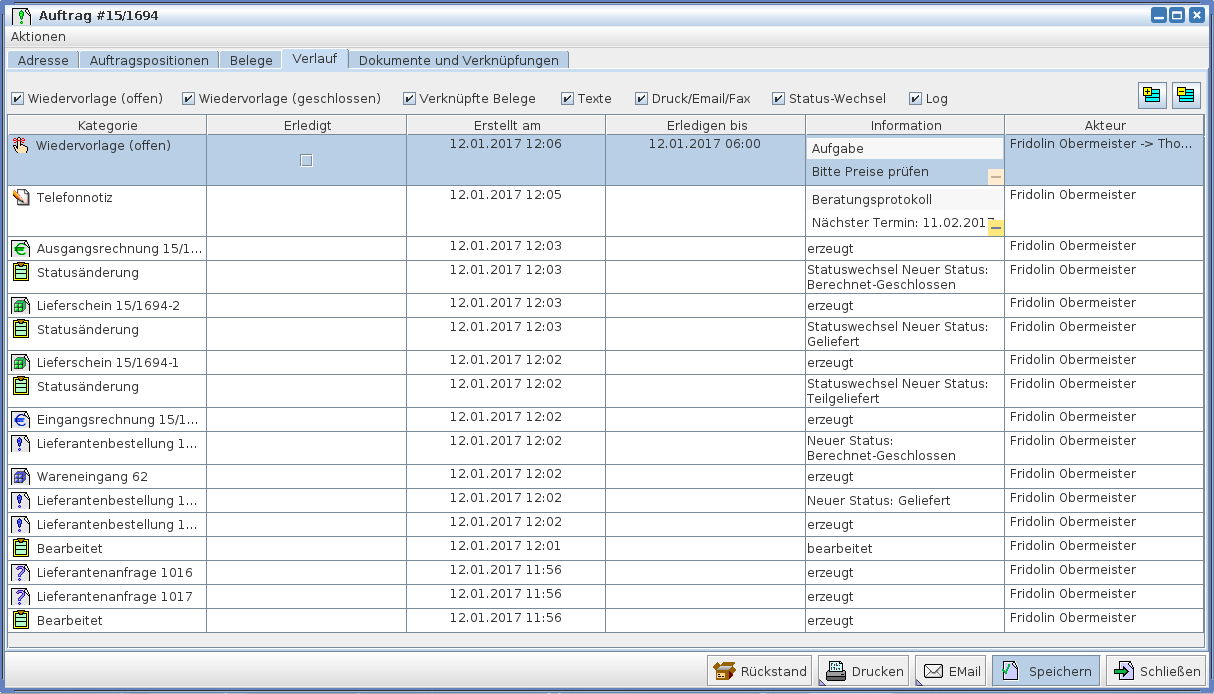The height and width of the screenshot is (694, 1214).
Task: Click the Lieferschein 15/1694-2 icon
Action: 21,306
